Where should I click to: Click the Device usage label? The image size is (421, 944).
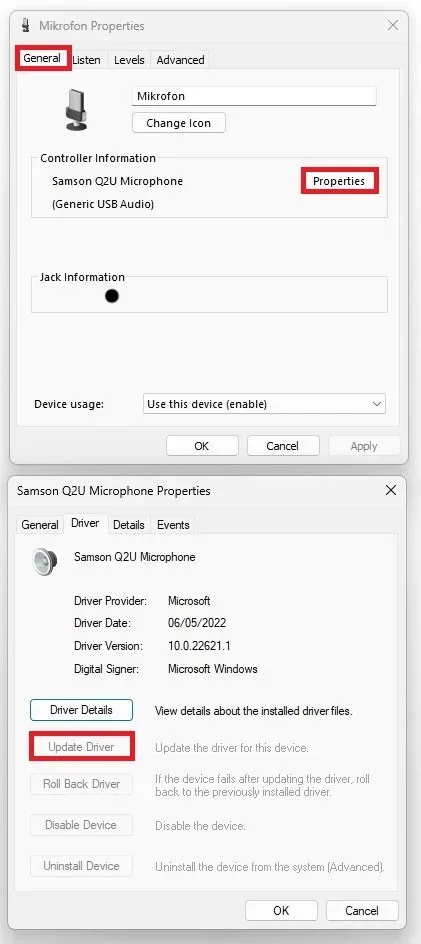(69, 404)
